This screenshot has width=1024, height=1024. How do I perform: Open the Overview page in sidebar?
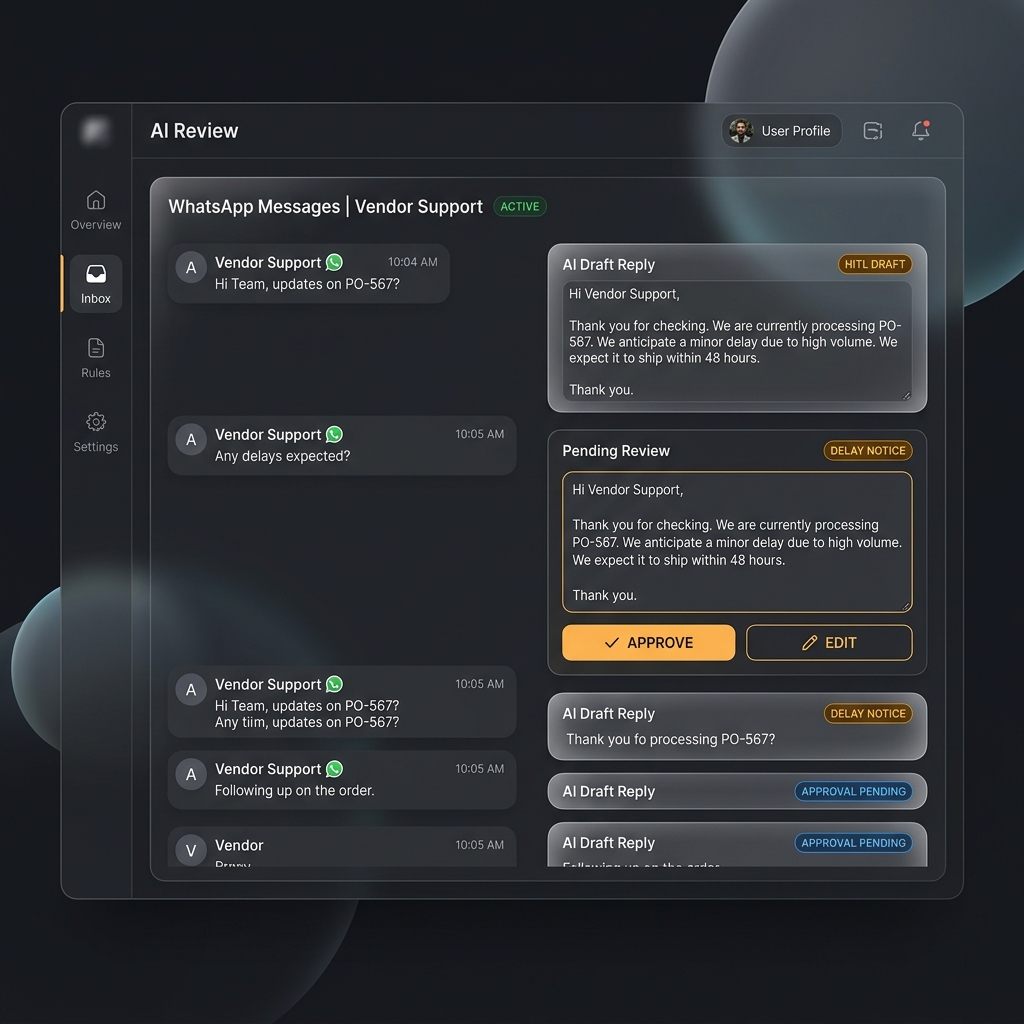click(x=95, y=210)
